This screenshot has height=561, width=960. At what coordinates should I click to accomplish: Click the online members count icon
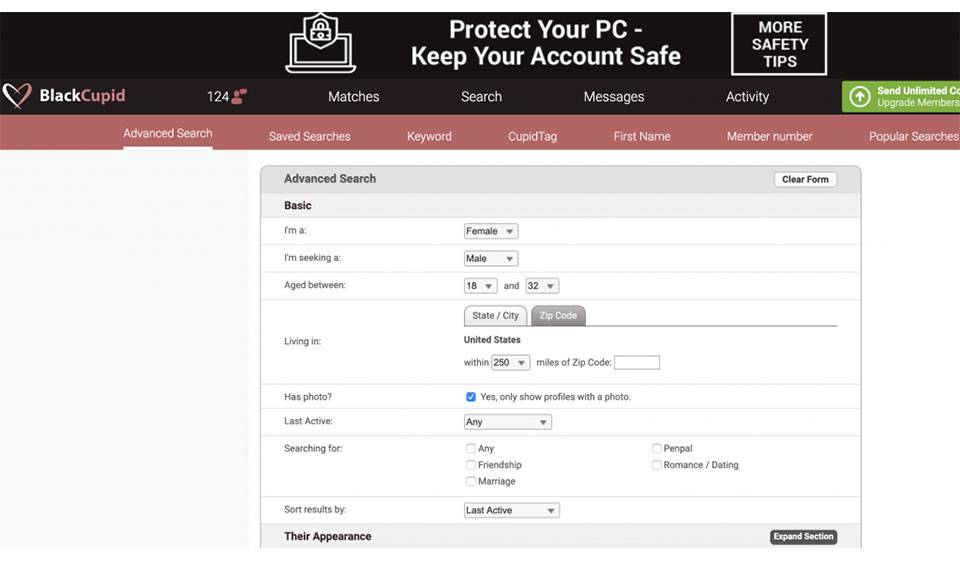tap(239, 96)
